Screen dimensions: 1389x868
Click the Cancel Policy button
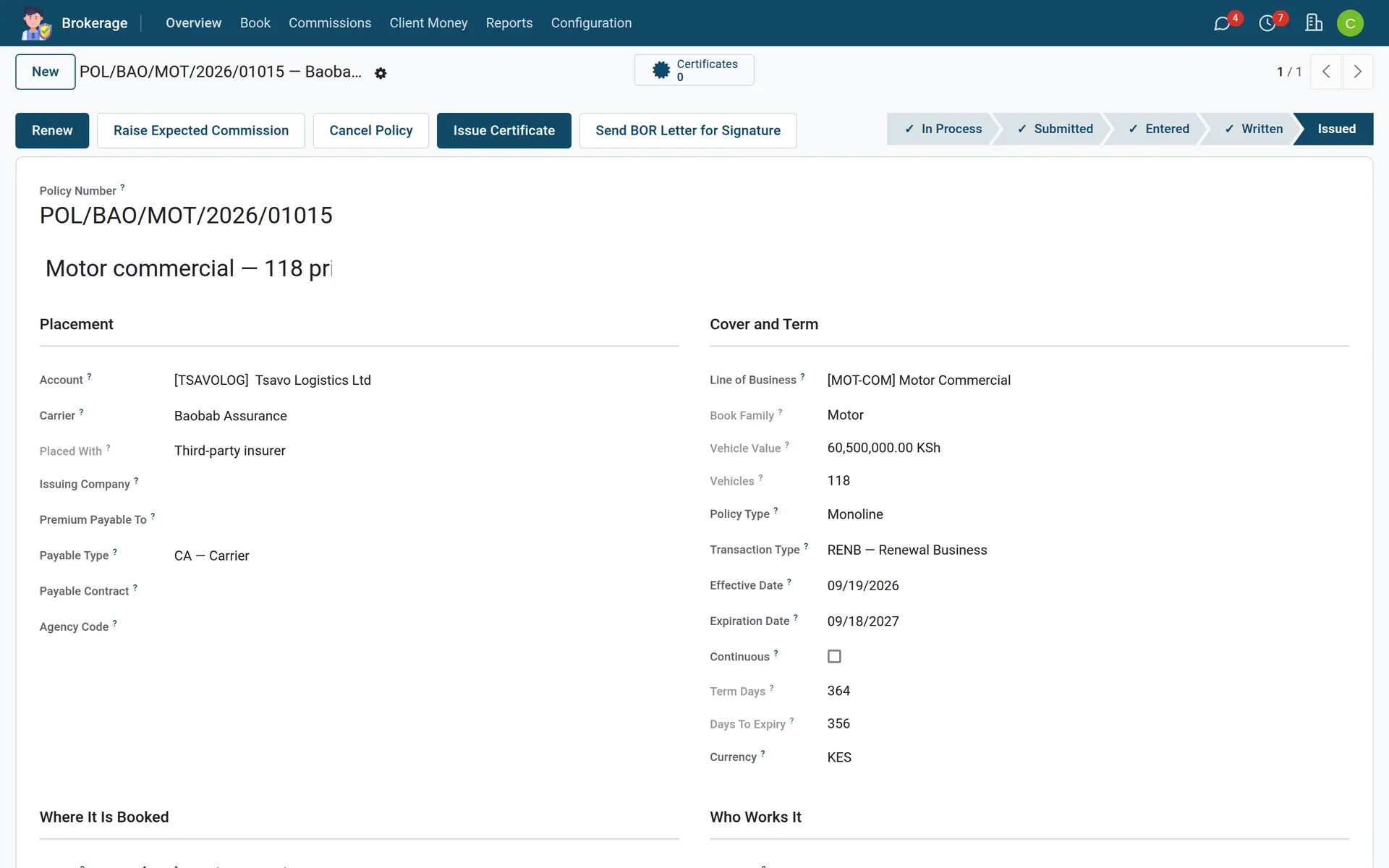pos(371,130)
